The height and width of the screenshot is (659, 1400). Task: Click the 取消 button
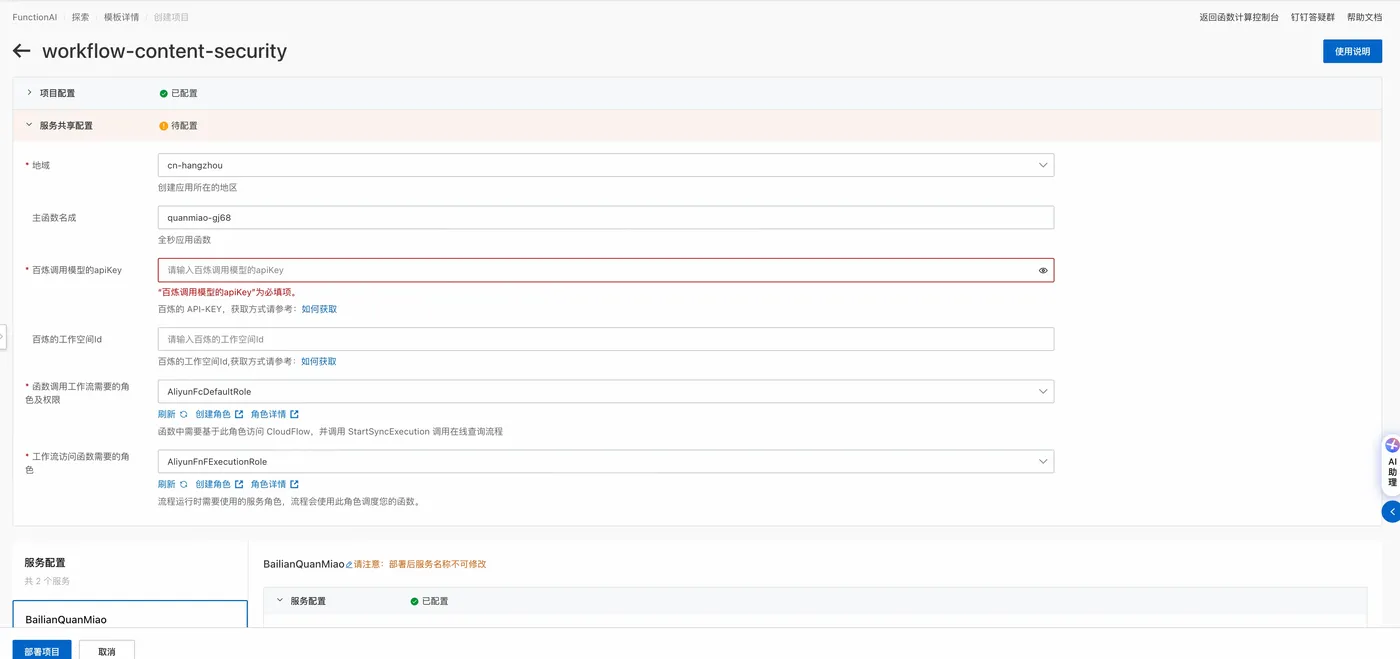[x=107, y=651]
